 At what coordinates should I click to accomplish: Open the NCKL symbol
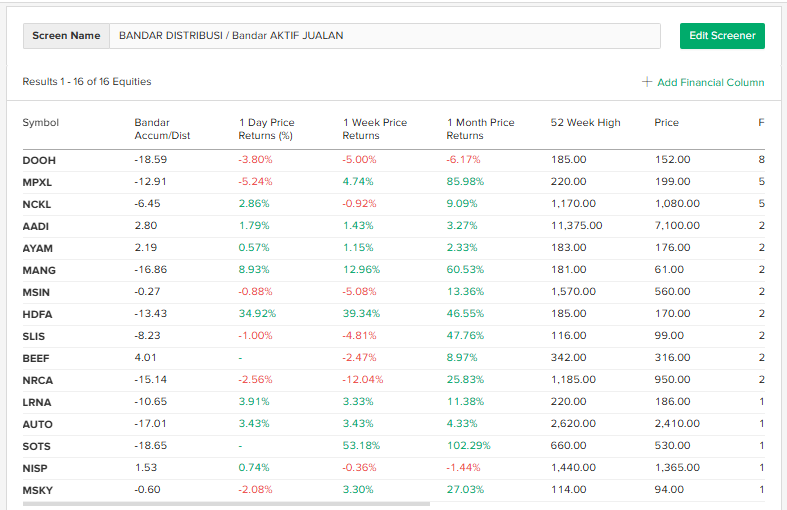coord(37,204)
